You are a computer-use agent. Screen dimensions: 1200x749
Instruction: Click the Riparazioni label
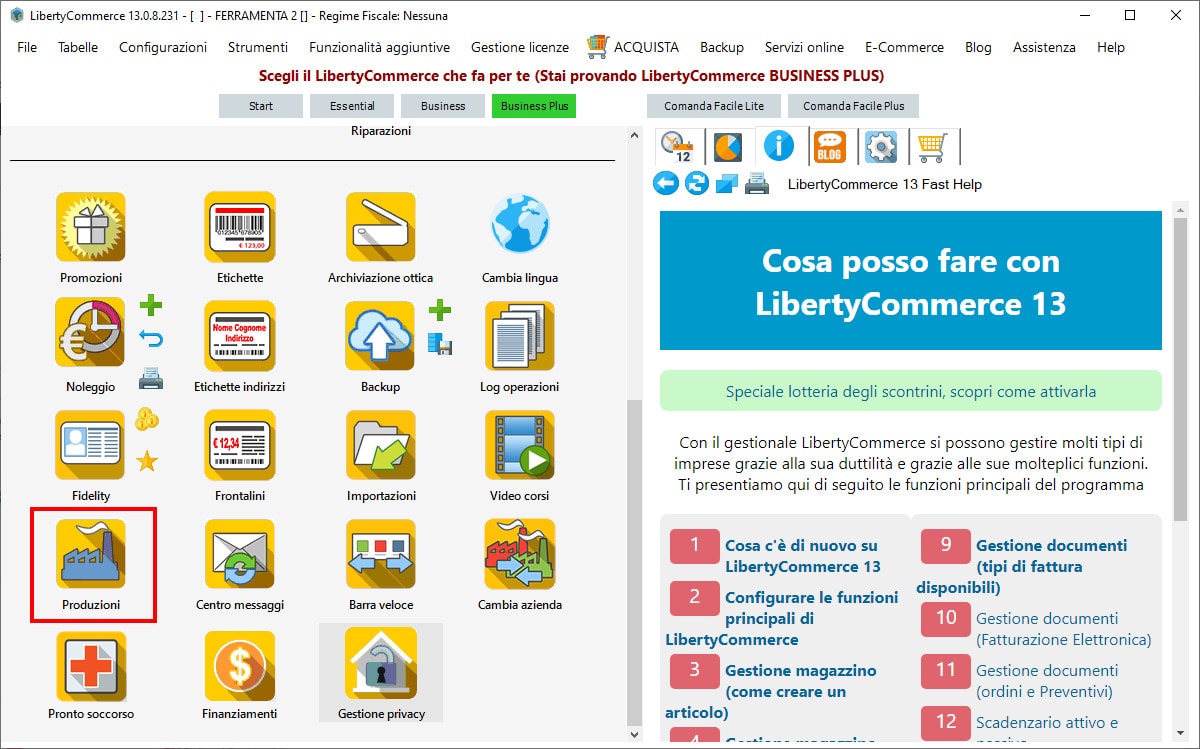(381, 131)
